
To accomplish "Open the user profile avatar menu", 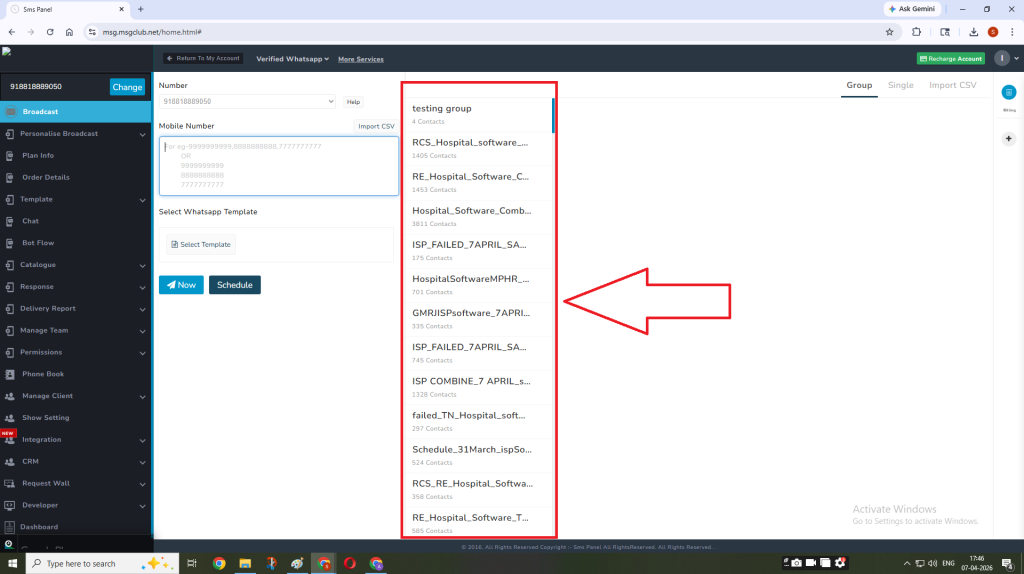I will click(x=1002, y=58).
